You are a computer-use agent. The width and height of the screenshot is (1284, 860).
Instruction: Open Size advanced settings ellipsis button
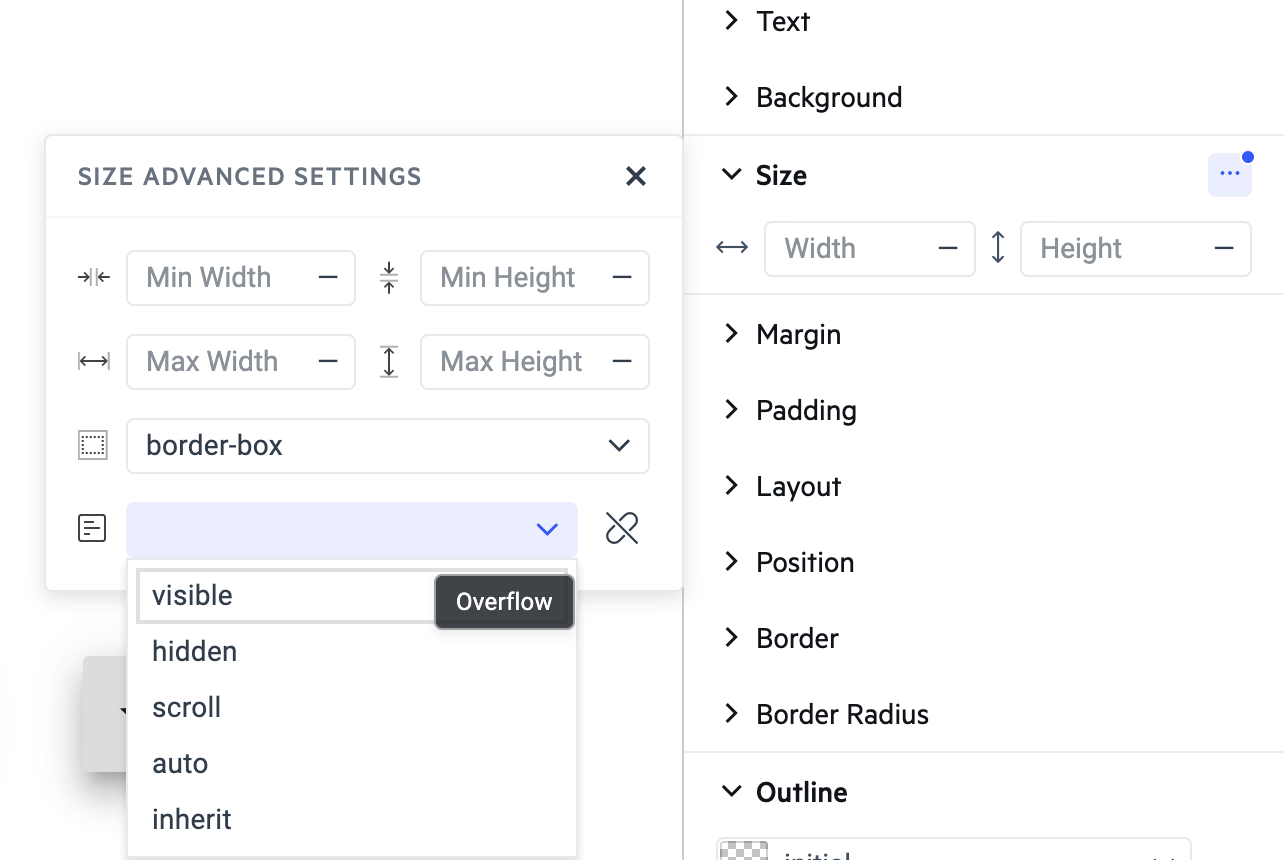[x=1229, y=175]
